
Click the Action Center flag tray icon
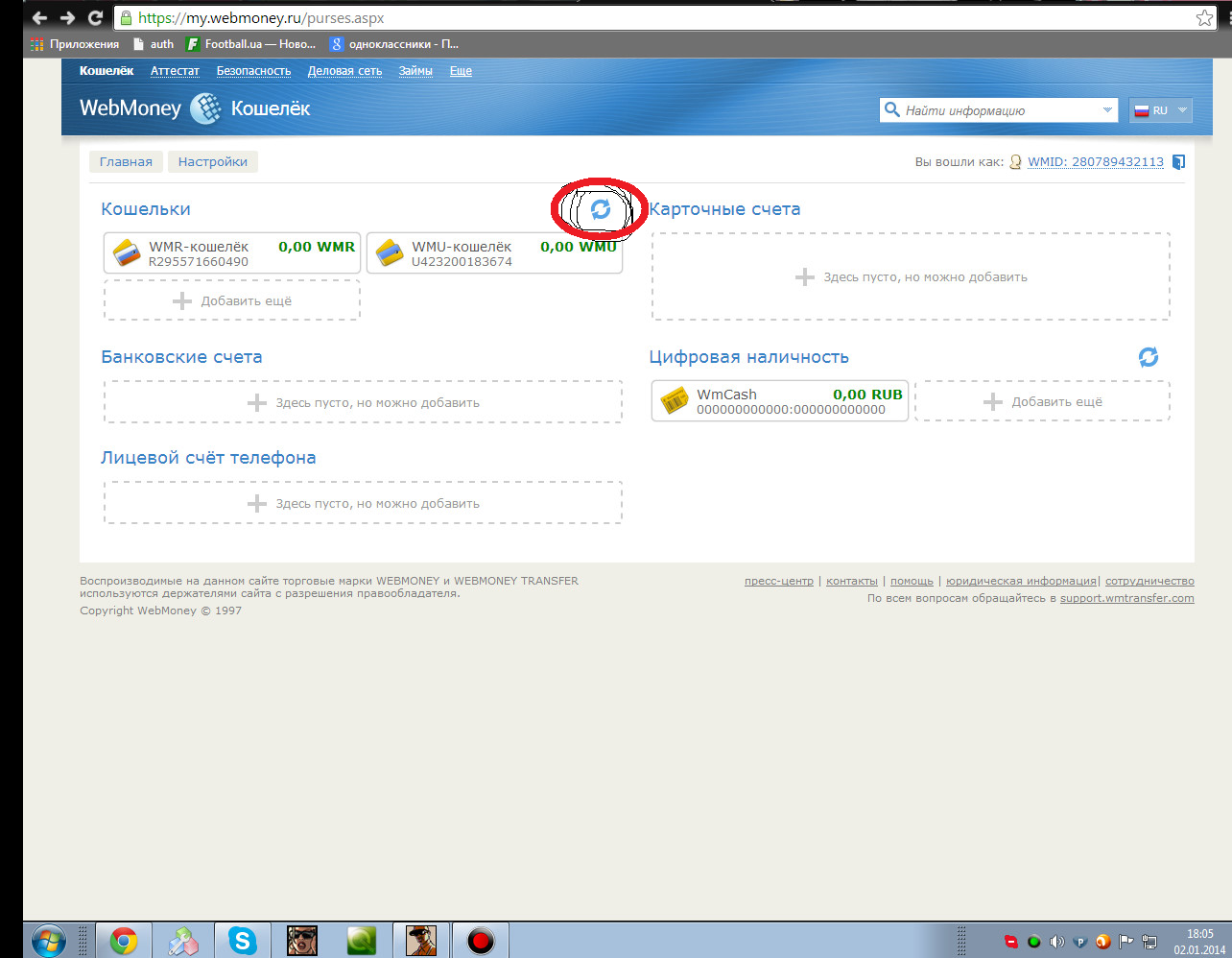click(x=1126, y=942)
